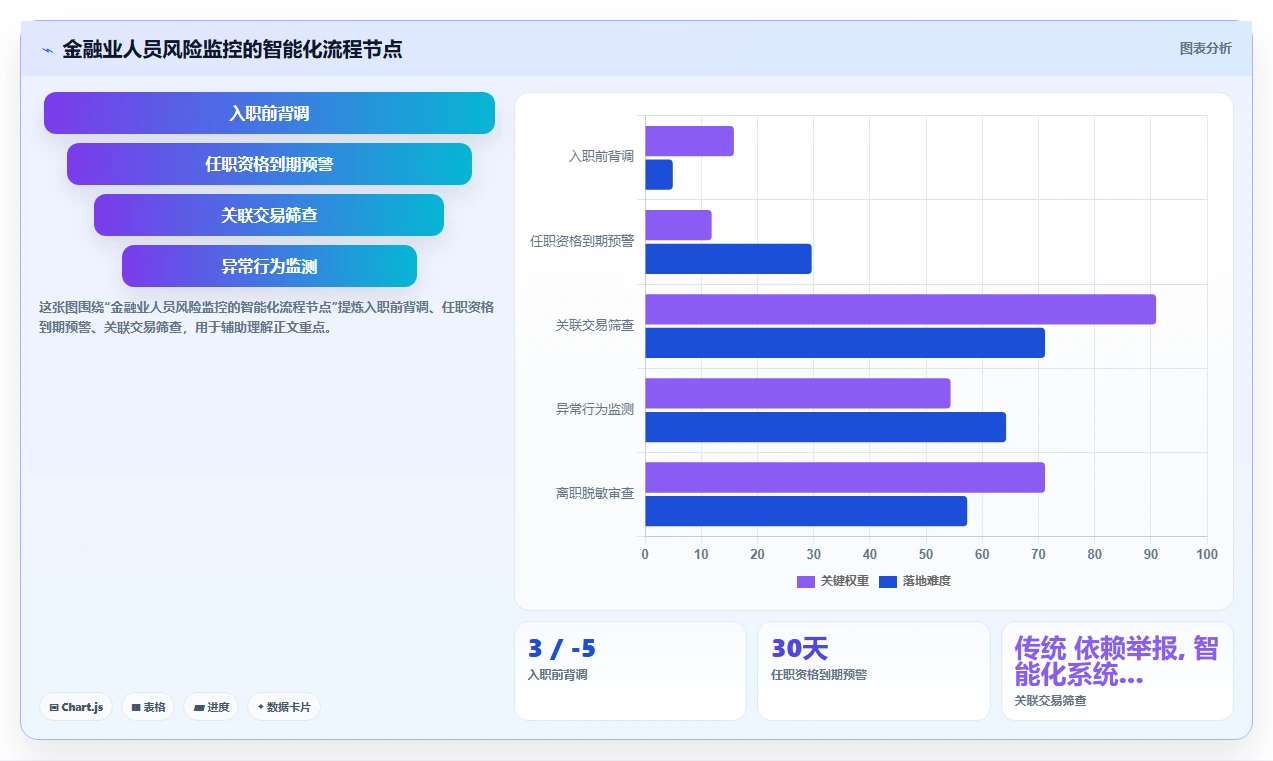This screenshot has width=1273, height=761.
Task: Click the description paragraph under the funnel
Action: point(266,317)
